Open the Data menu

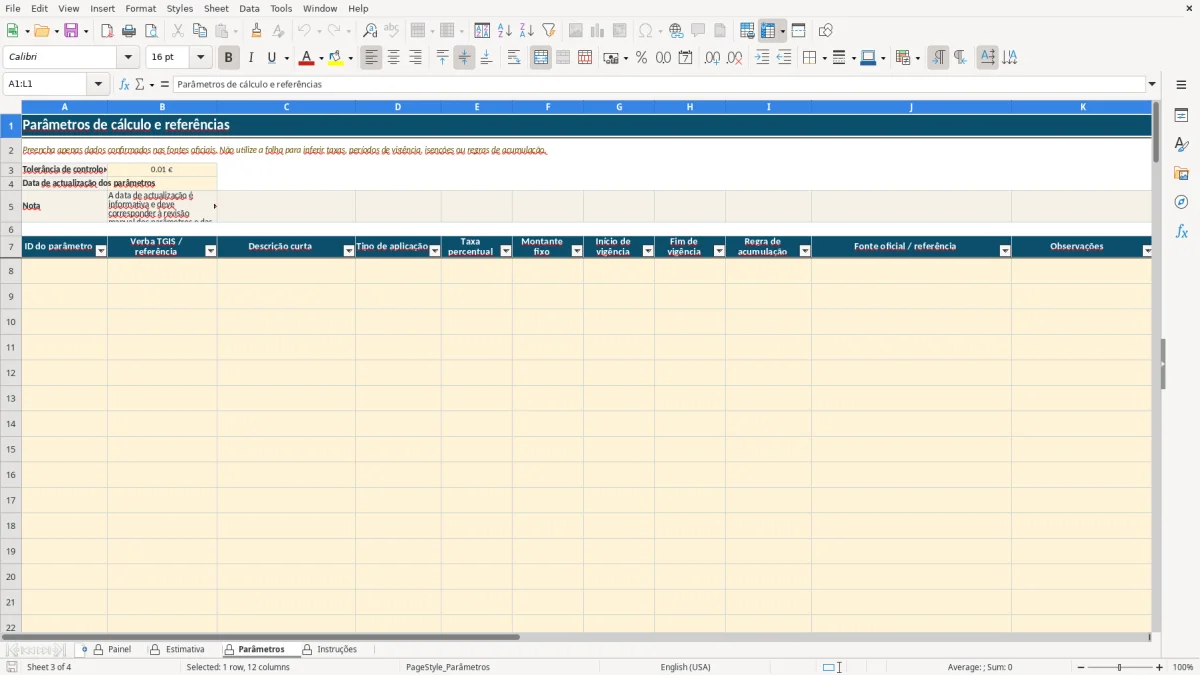(x=249, y=8)
